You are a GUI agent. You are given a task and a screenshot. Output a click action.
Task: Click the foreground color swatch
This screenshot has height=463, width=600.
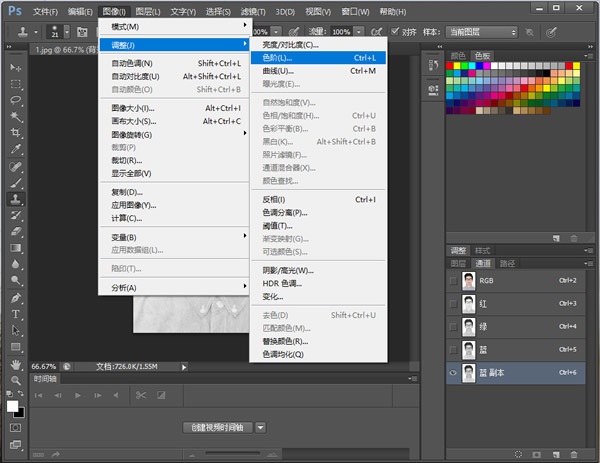pos(12,406)
